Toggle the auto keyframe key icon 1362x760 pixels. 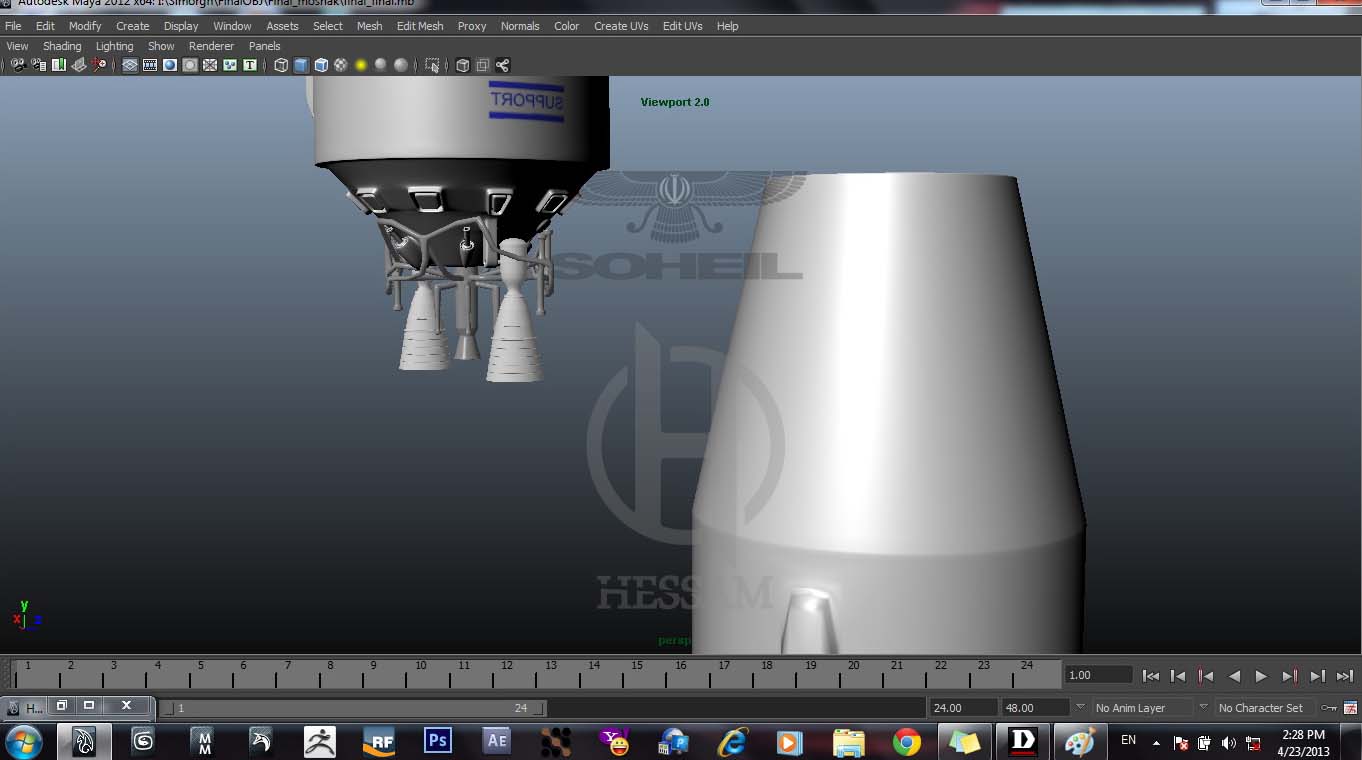[1328, 707]
